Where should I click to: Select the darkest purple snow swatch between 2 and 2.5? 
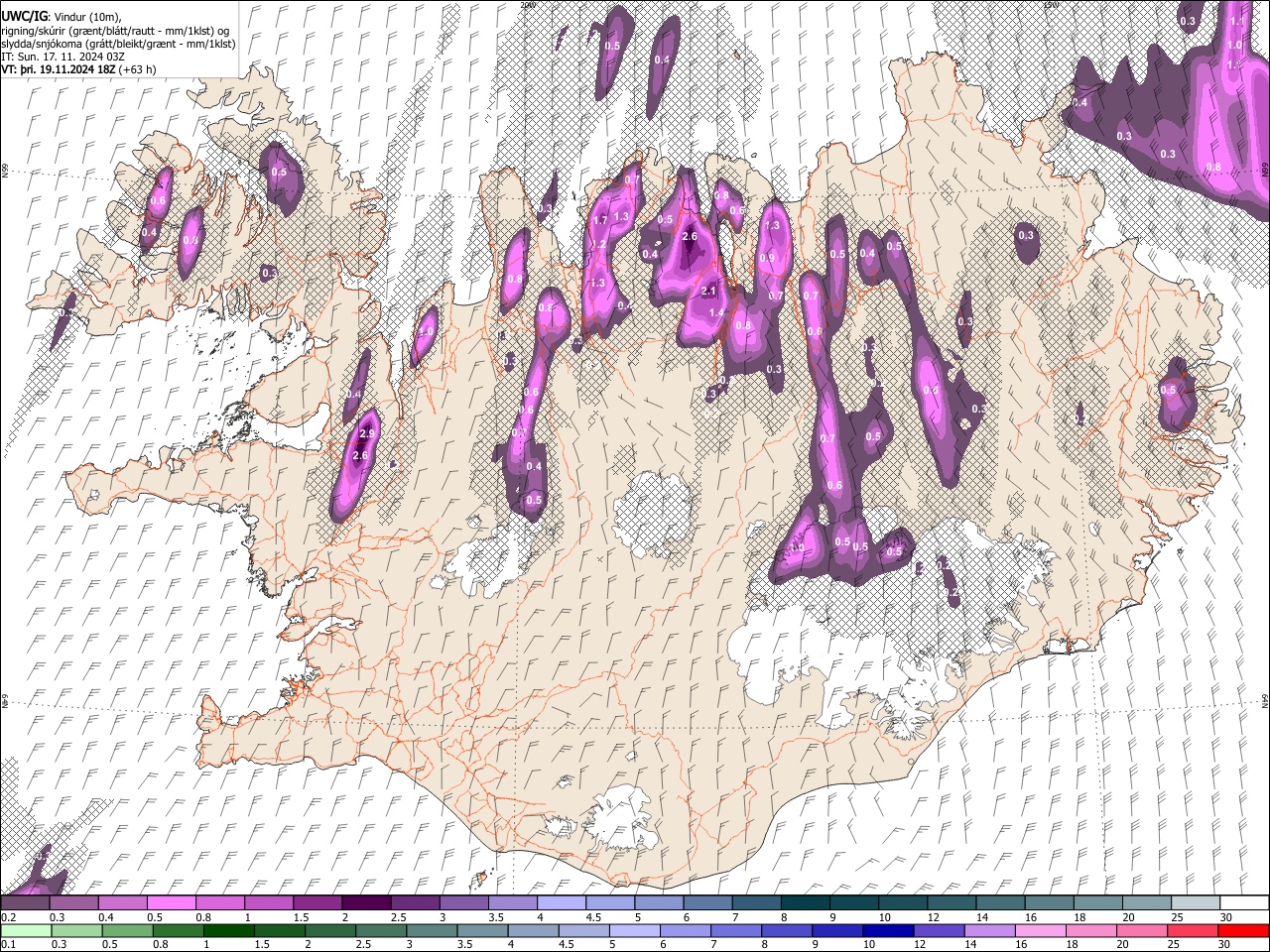click(367, 902)
